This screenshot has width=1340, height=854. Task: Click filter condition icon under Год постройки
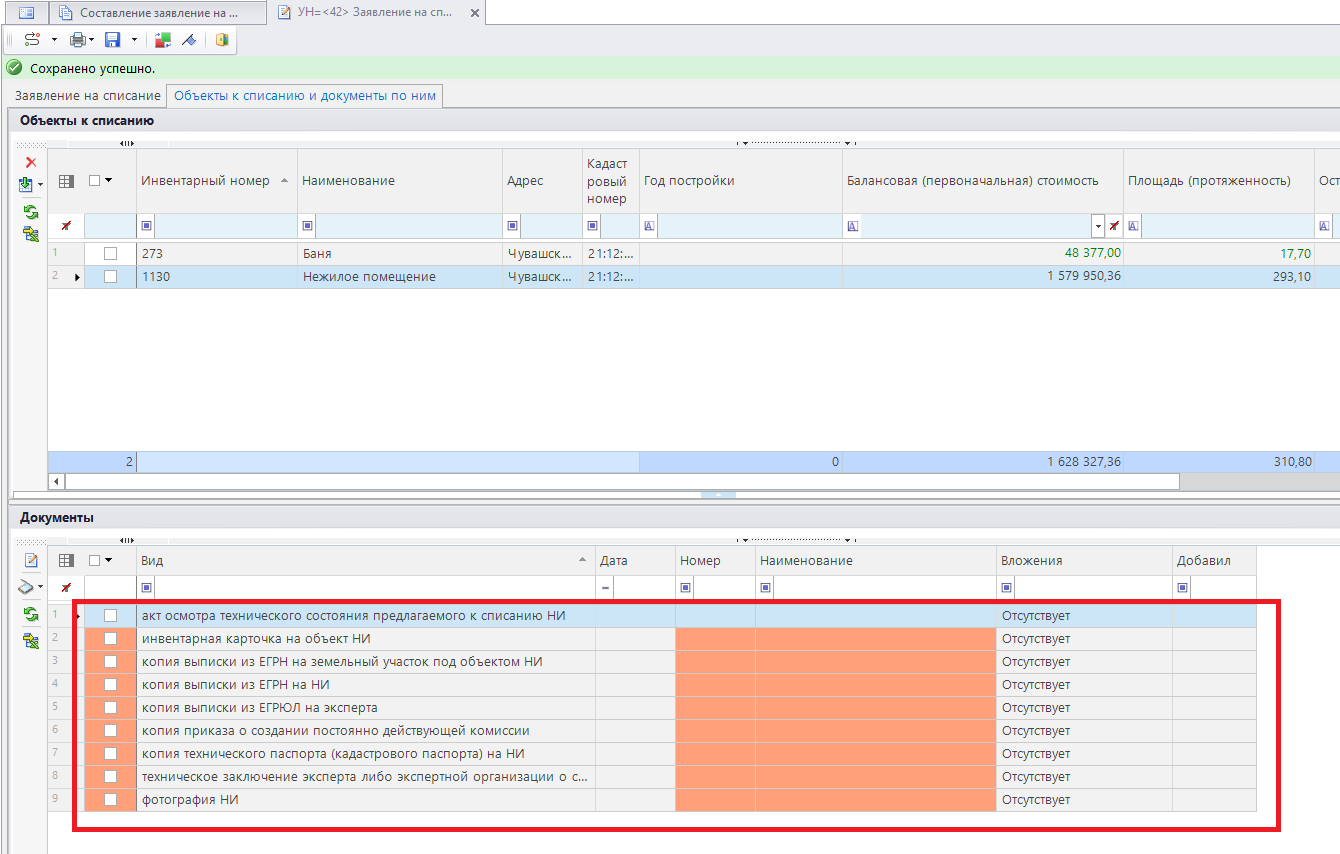coord(649,226)
